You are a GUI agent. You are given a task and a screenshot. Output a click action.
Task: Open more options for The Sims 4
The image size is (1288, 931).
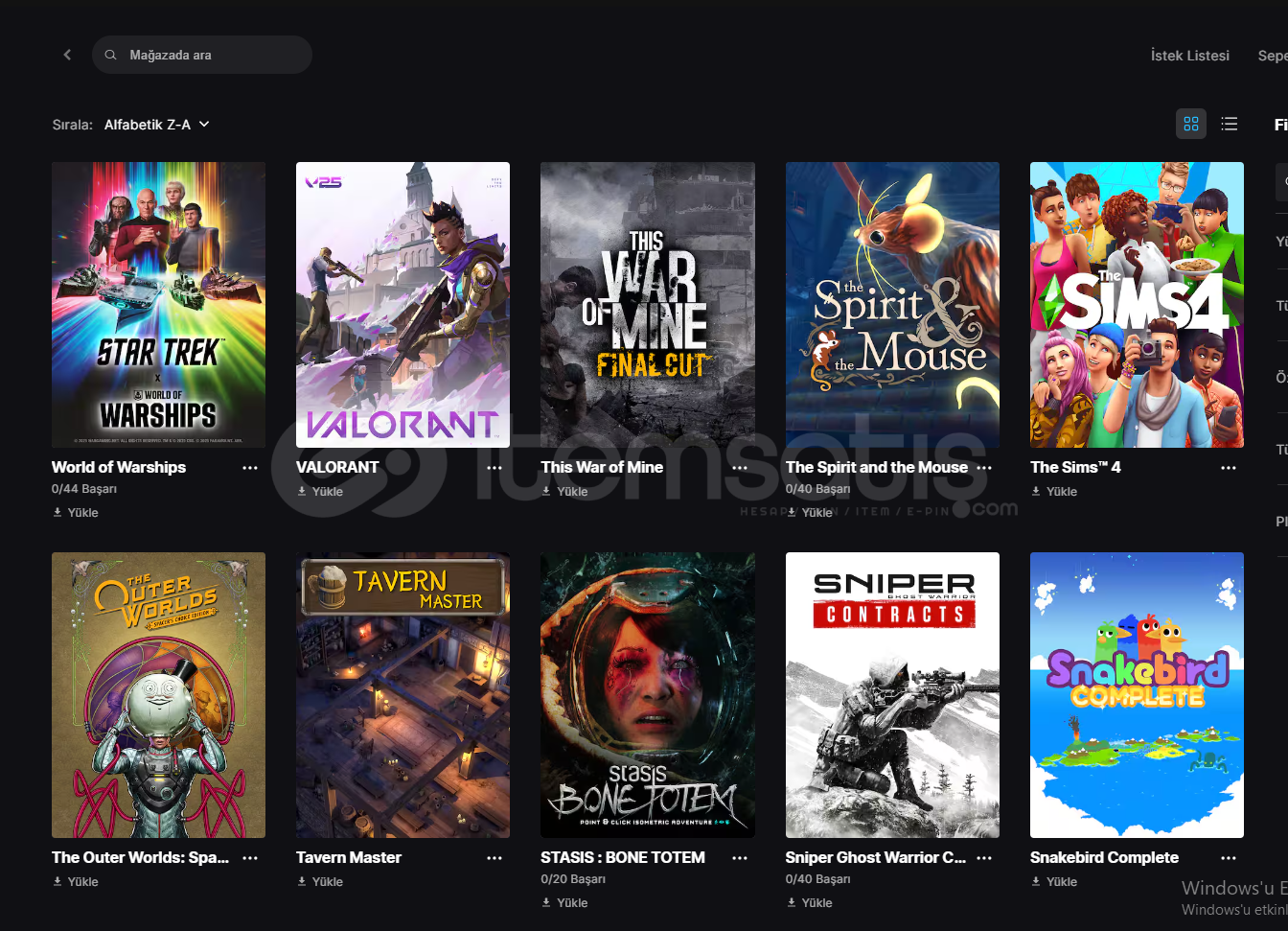1229,468
